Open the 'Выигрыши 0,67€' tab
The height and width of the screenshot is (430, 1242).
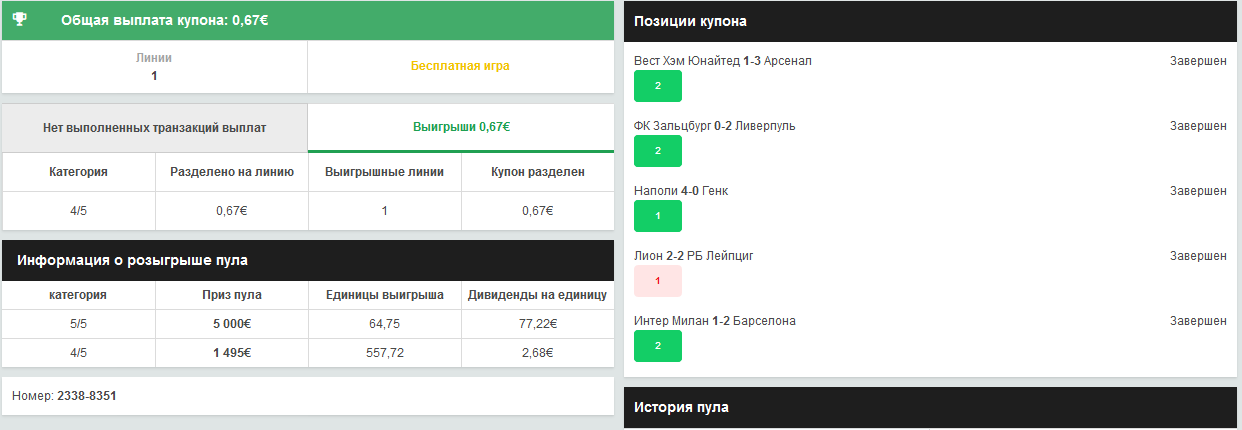[x=461, y=128]
